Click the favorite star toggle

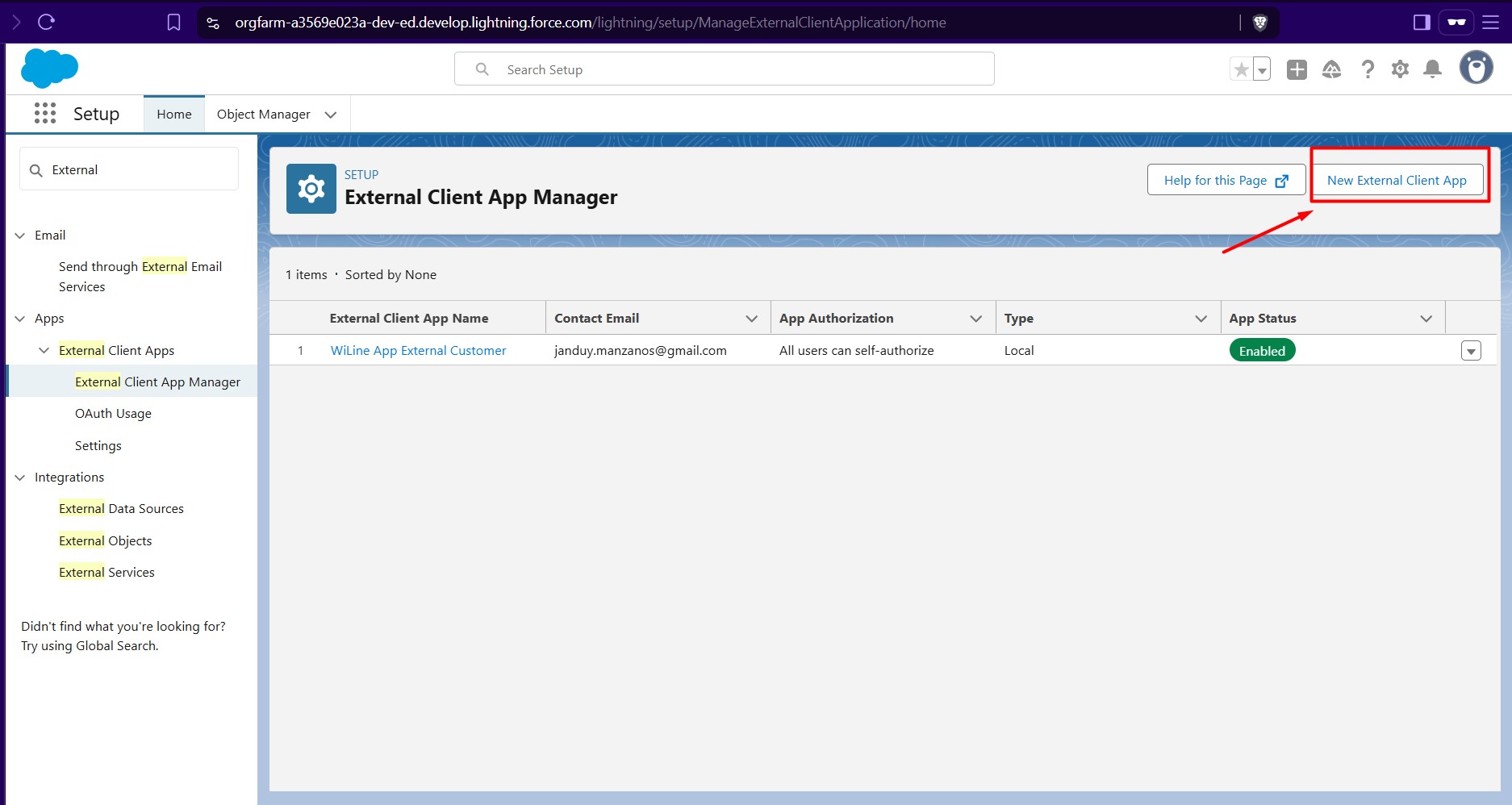click(1242, 69)
